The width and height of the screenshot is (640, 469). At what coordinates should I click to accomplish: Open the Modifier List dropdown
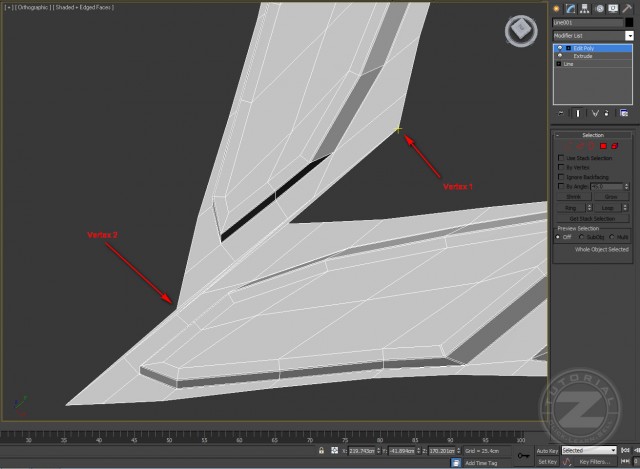629,35
